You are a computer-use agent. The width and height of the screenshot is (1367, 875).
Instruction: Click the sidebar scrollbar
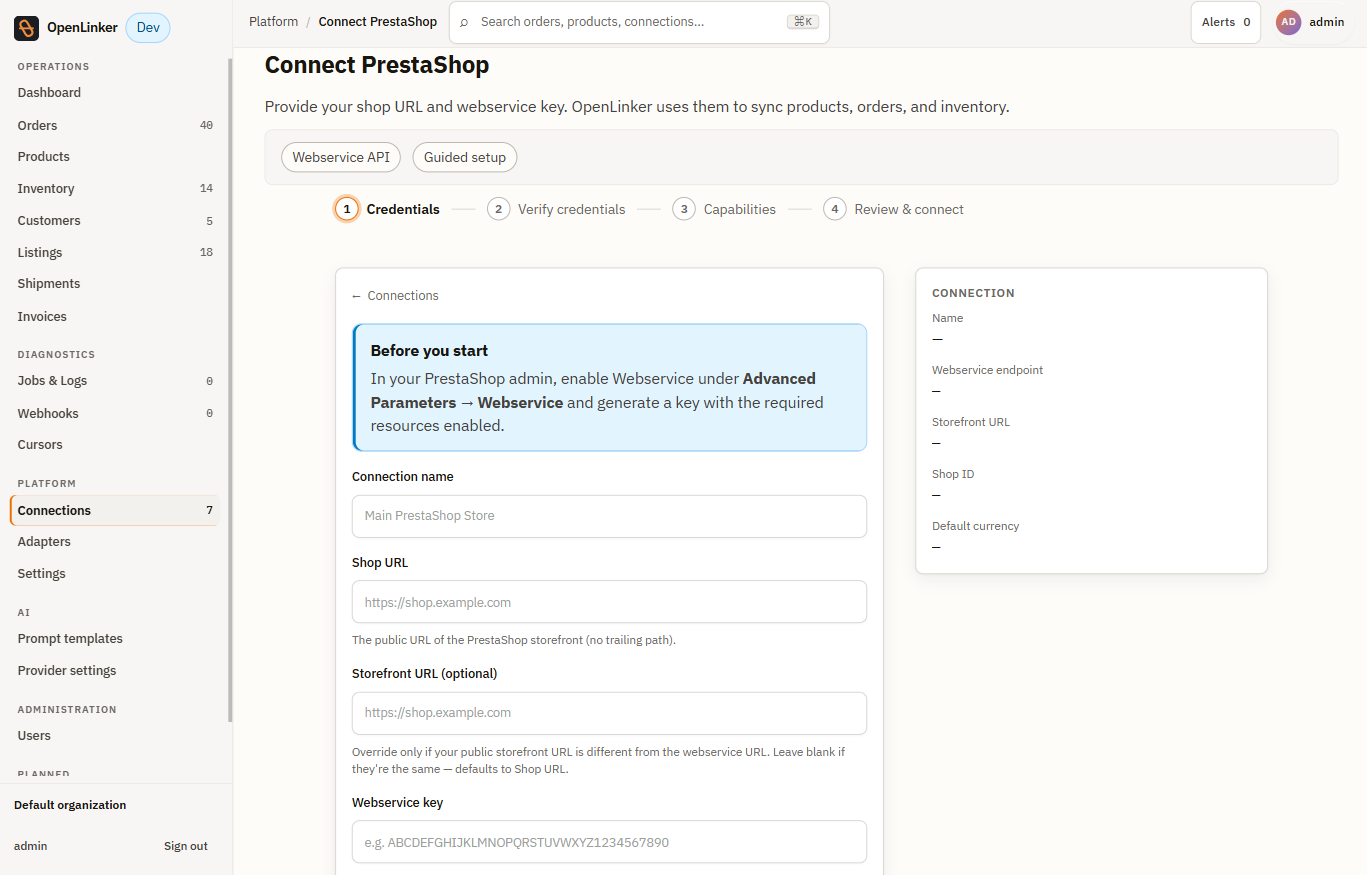click(x=230, y=390)
